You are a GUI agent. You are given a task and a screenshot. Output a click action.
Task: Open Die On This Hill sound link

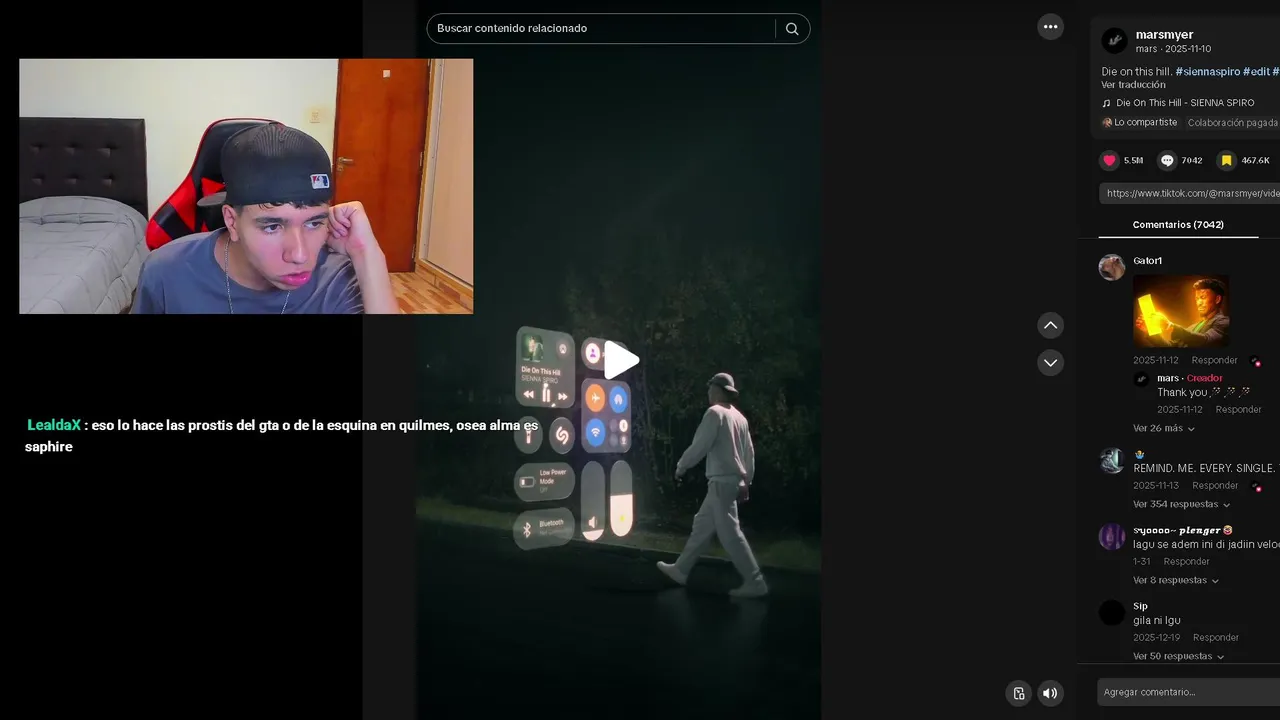click(1185, 103)
